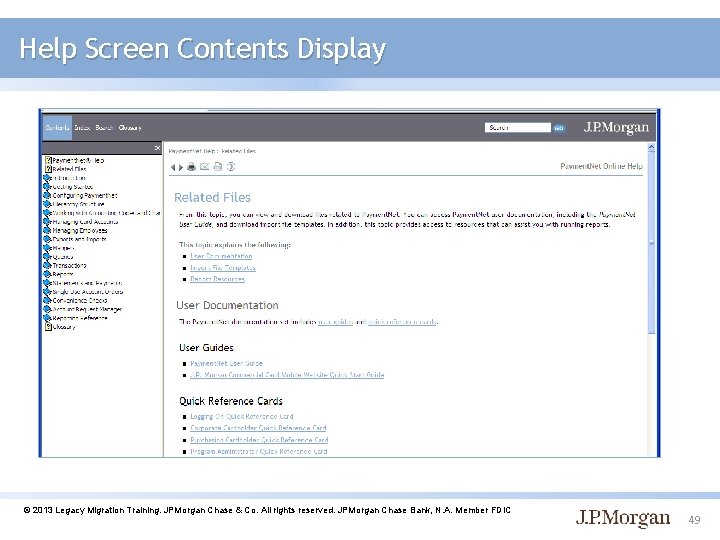Open Purchasing Cardholder Quick Reference Card link
720x540 pixels.
[x=259, y=440]
